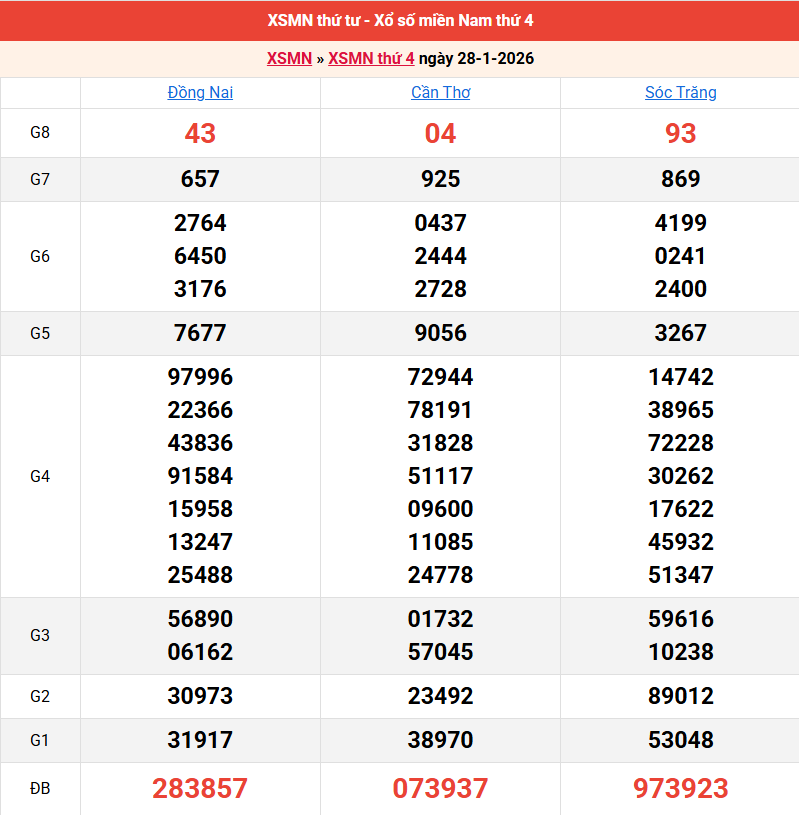Click the G7 row label

click(x=40, y=179)
